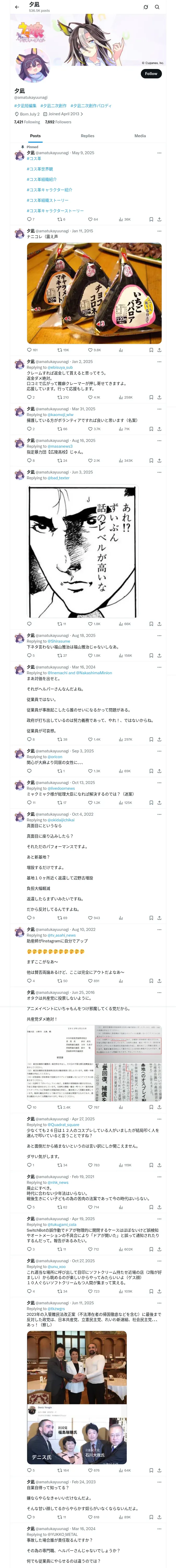The width and height of the screenshot is (176, 1568).
Task: Reply to the pinned post
Action: [x=30, y=219]
